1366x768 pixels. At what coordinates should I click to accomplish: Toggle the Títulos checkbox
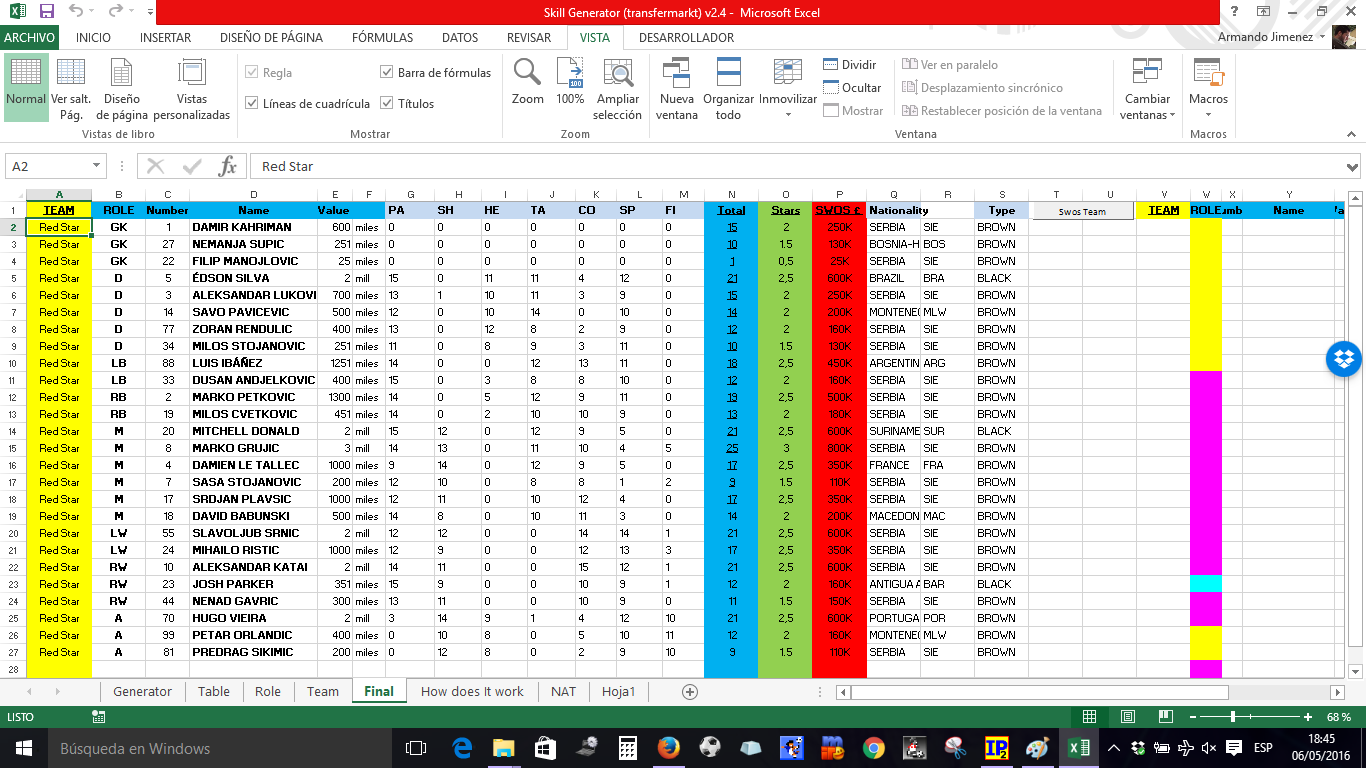pyautogui.click(x=387, y=103)
